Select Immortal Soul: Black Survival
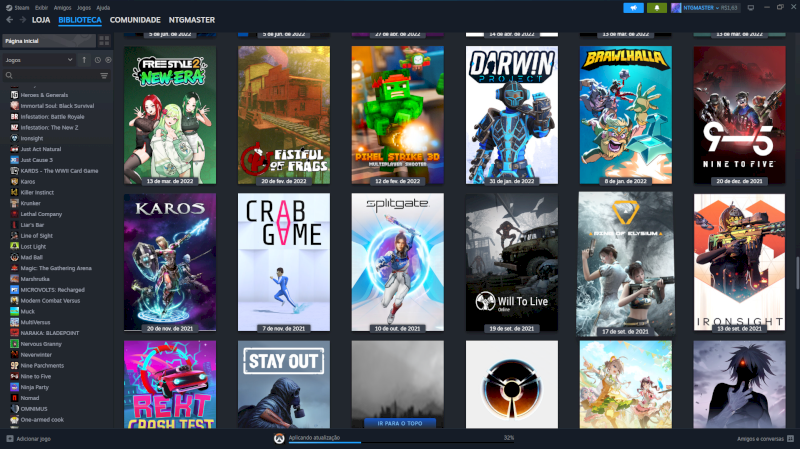 pyautogui.click(x=57, y=106)
